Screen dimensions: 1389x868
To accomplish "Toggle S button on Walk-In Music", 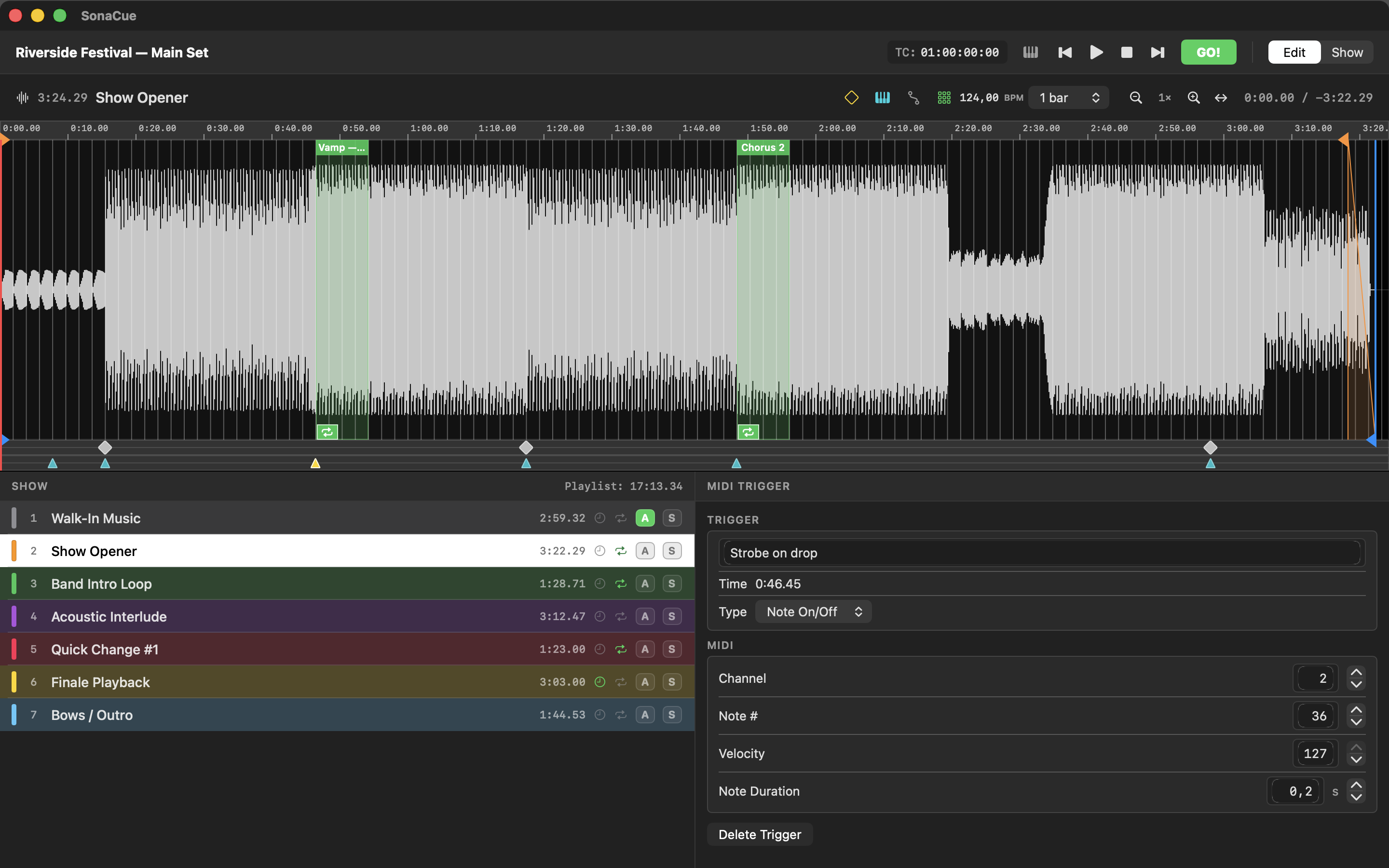I will (x=671, y=518).
